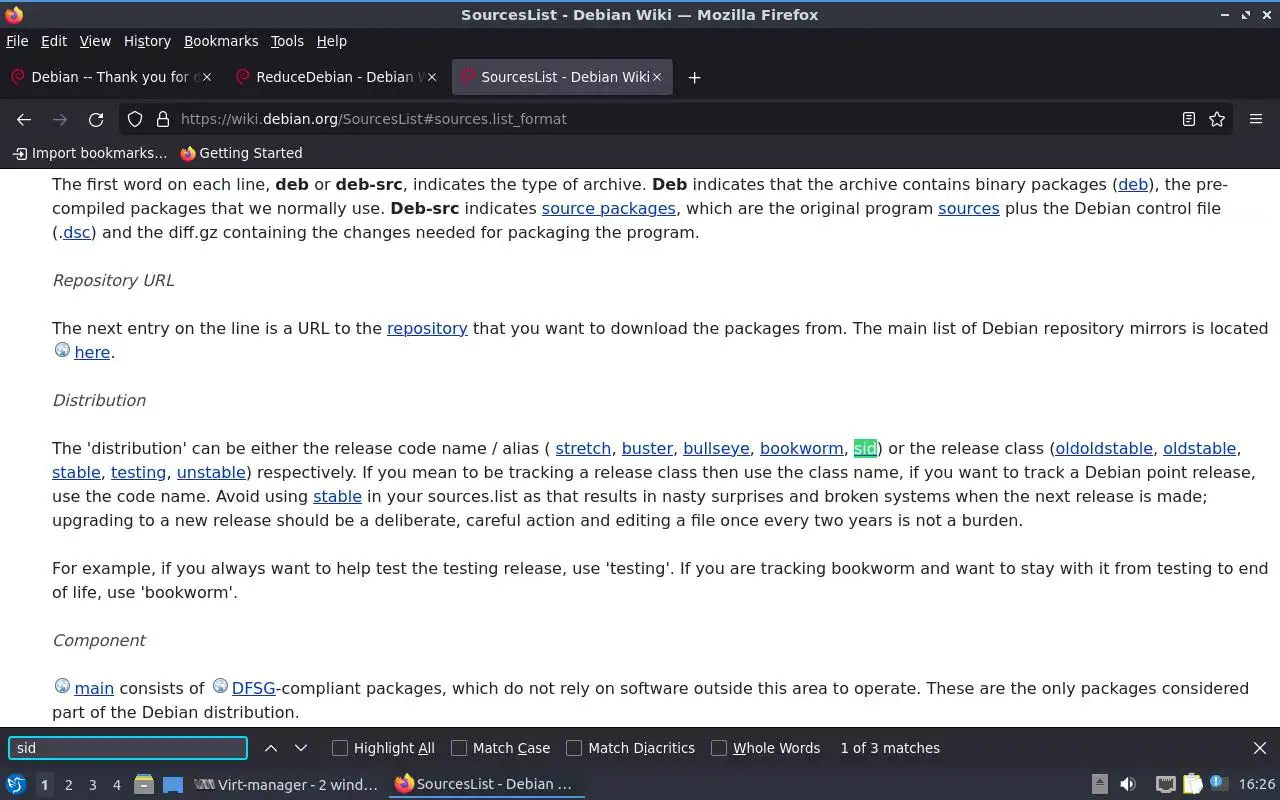
Task: Open the File menu
Action: tap(17, 41)
